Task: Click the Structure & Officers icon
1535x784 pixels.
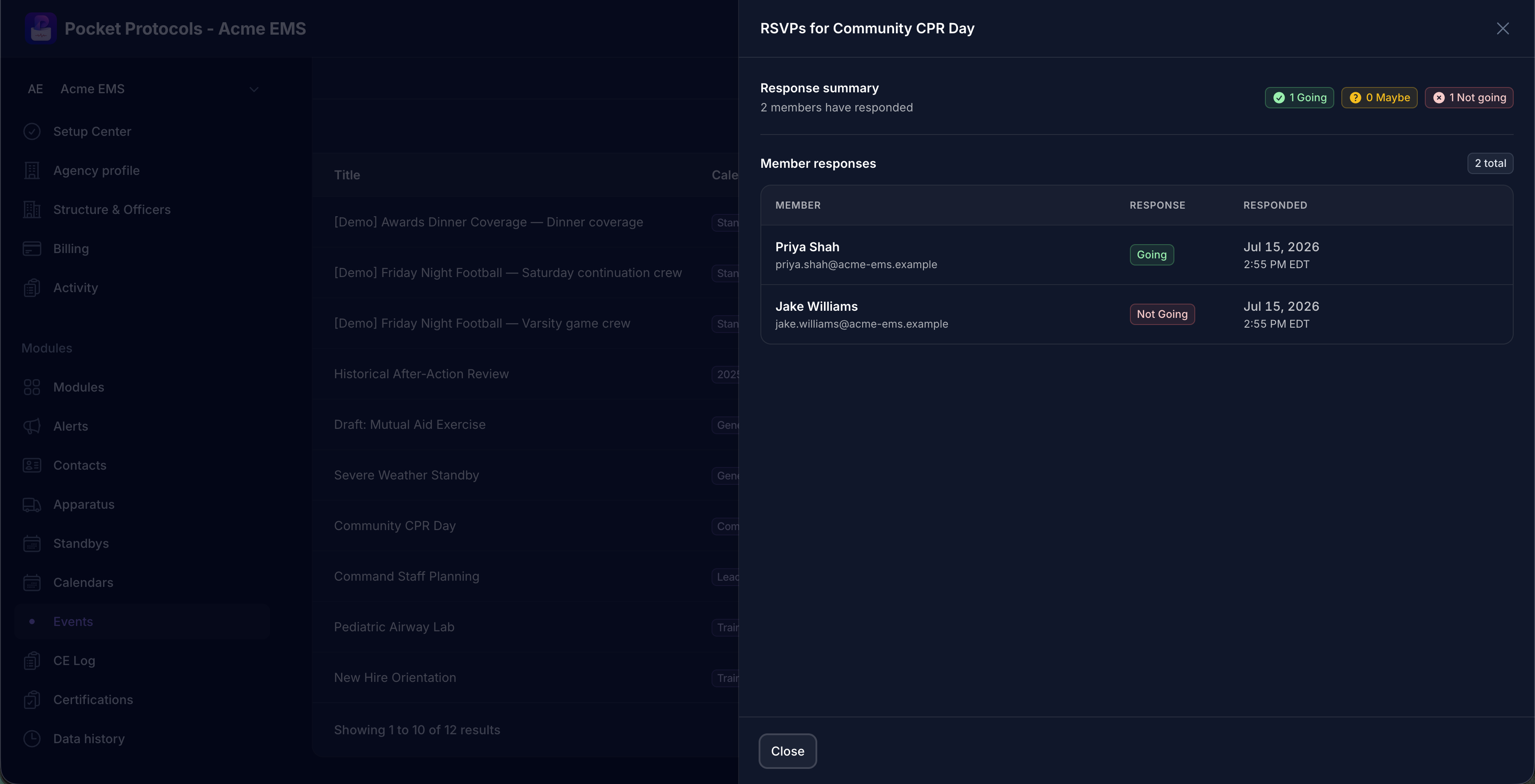Action: (x=32, y=210)
